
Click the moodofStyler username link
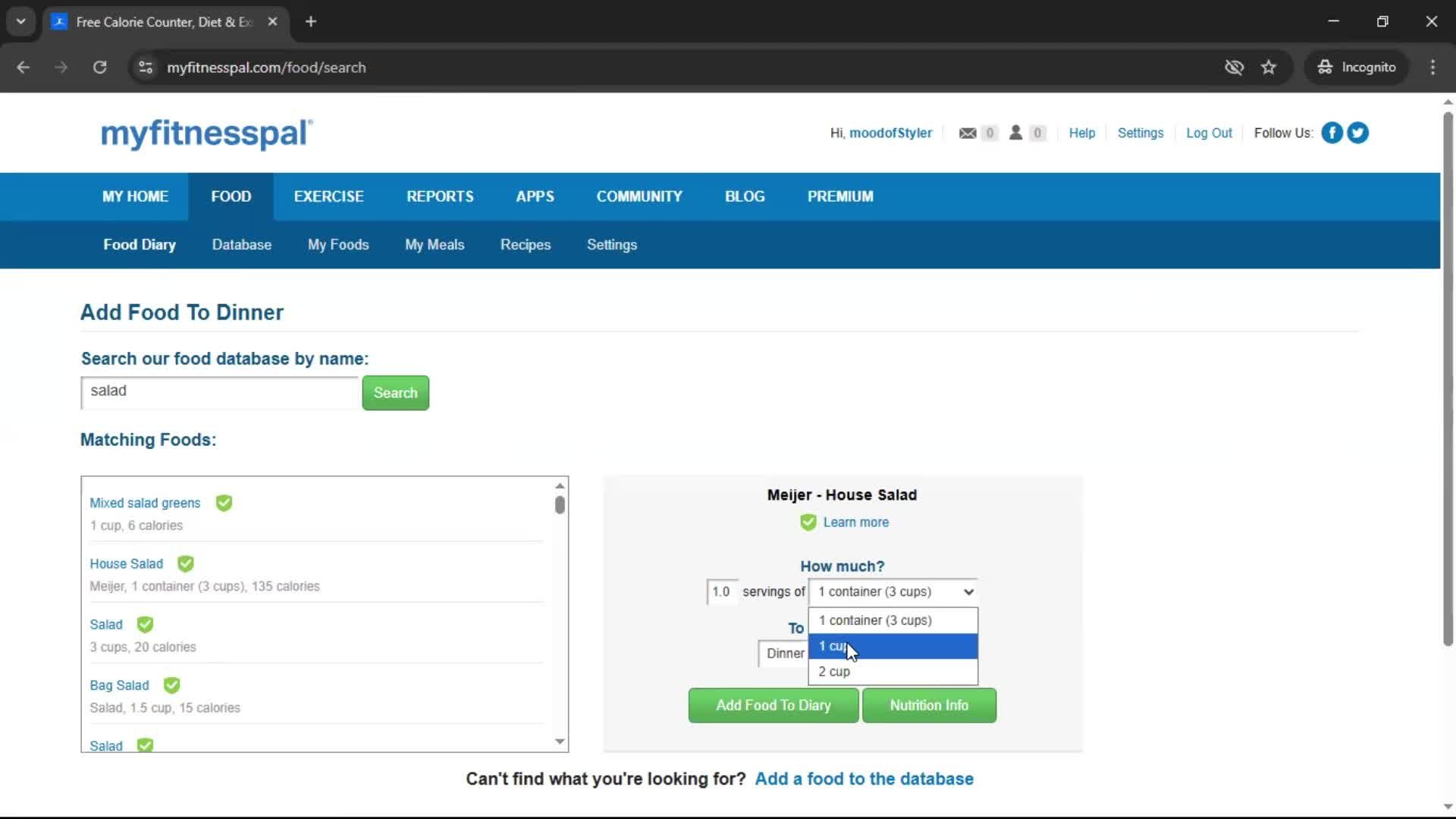click(890, 133)
